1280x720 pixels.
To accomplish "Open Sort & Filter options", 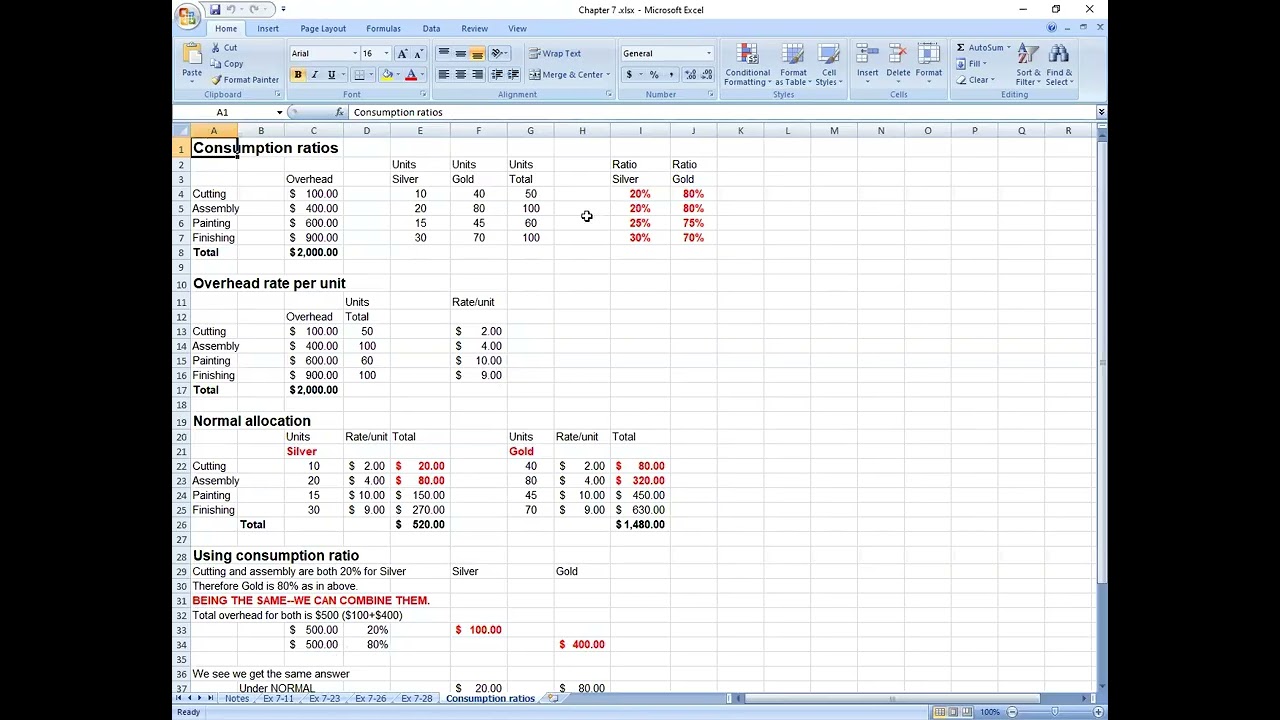I will click(1028, 64).
